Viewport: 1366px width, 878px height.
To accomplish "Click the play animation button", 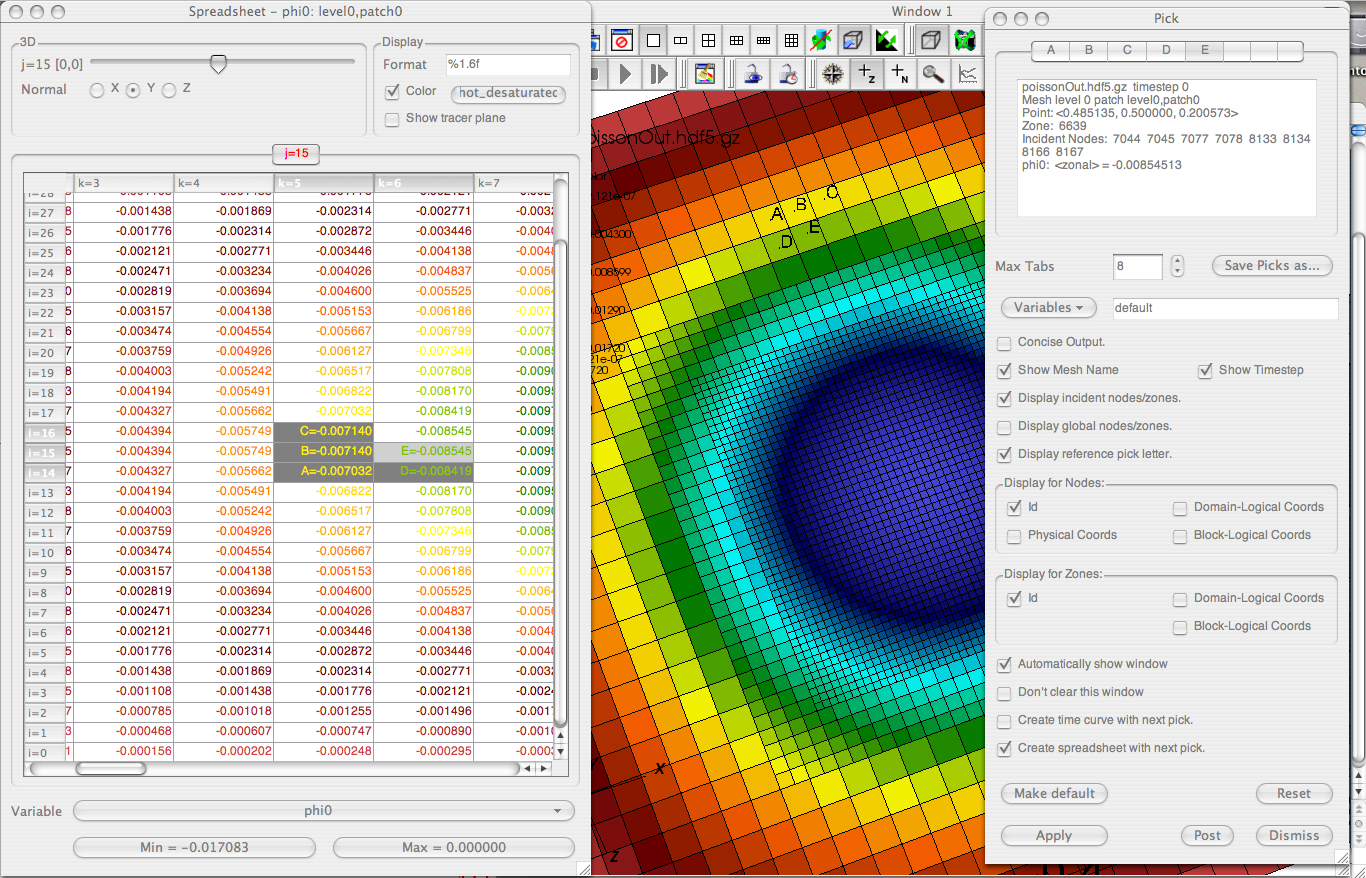I will [x=626, y=73].
